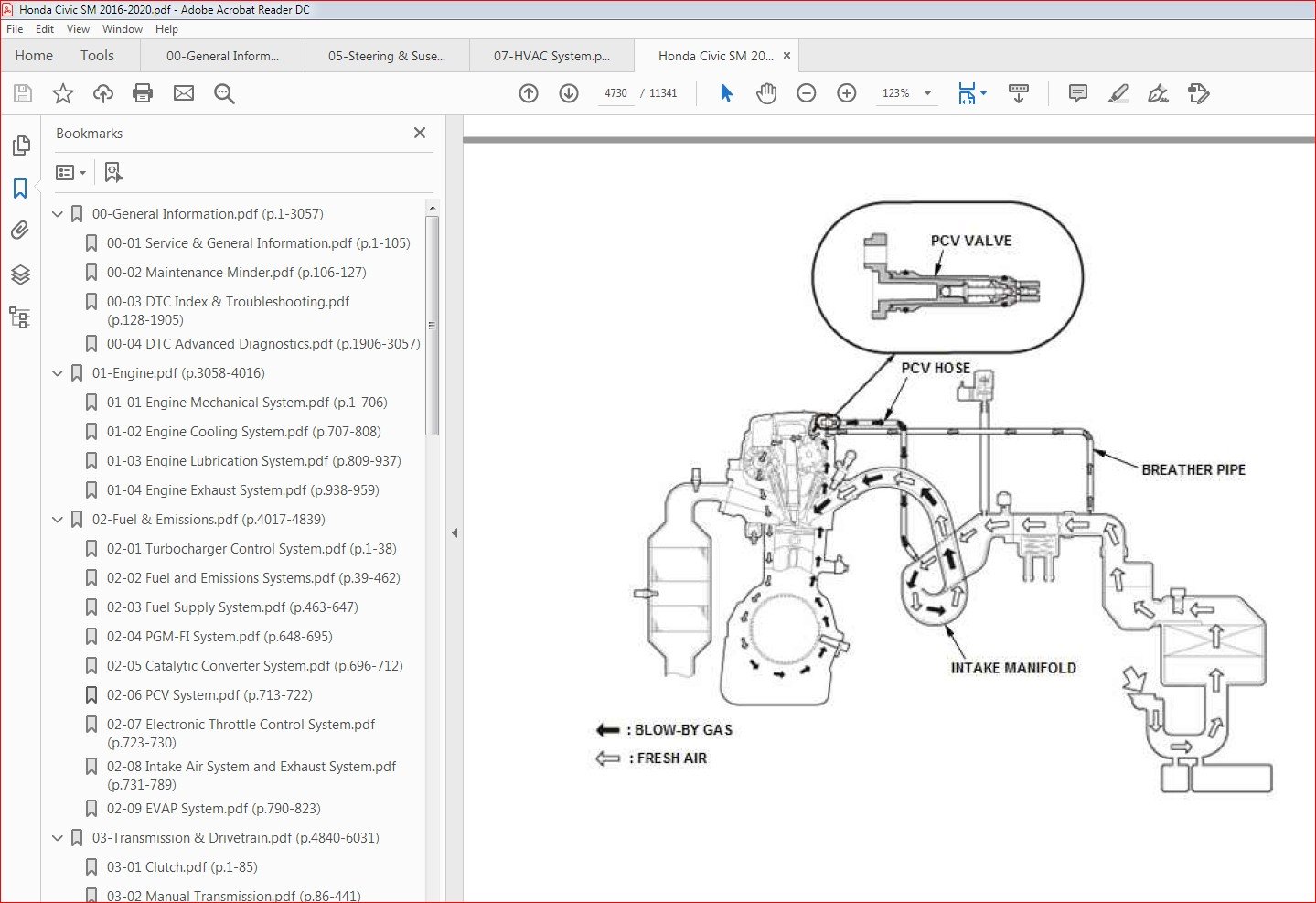Send file by email envelope icon
The height and width of the screenshot is (903, 1316).
[x=184, y=93]
